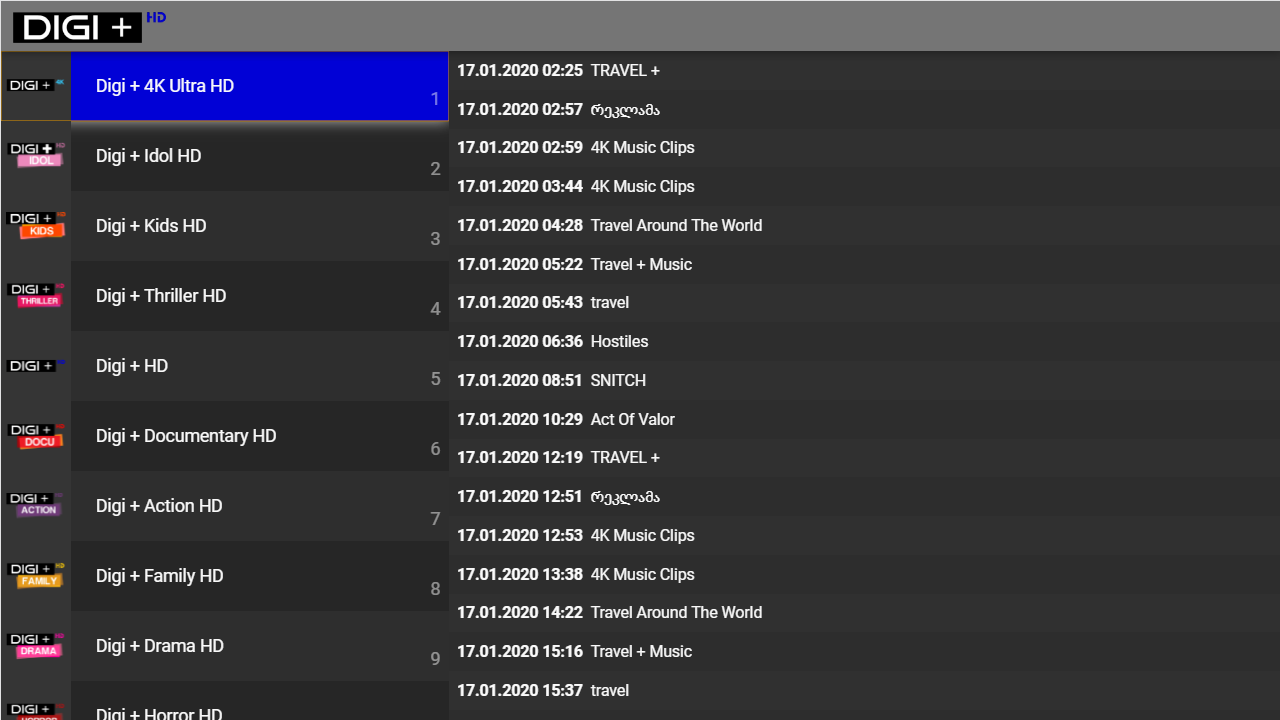Select the "Digi + Kids HD" channel name
The image size is (1280, 720).
(x=151, y=226)
